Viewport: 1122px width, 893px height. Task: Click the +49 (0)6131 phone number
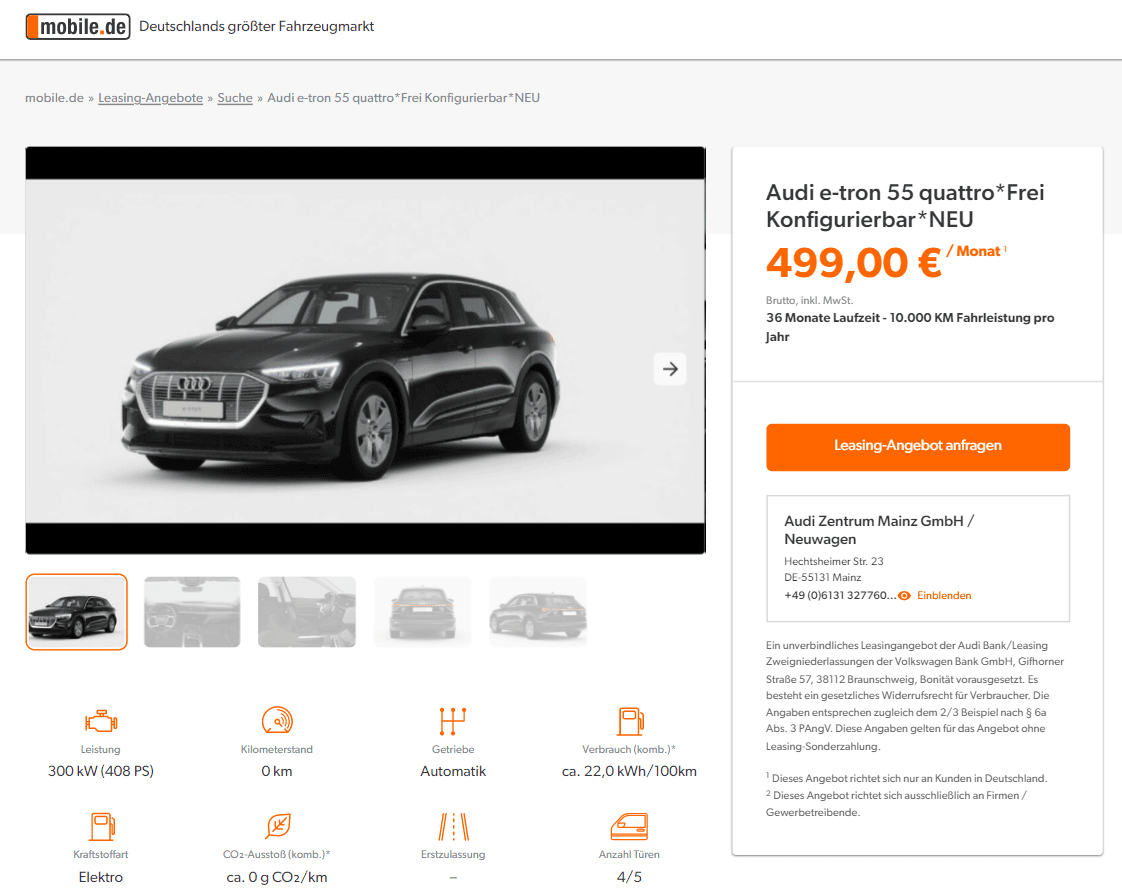pos(840,595)
